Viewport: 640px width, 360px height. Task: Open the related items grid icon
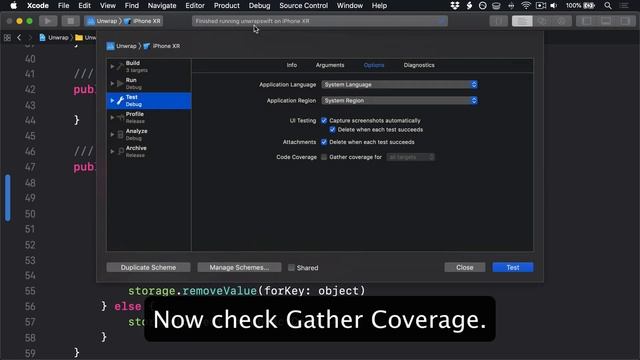click(x=7, y=38)
